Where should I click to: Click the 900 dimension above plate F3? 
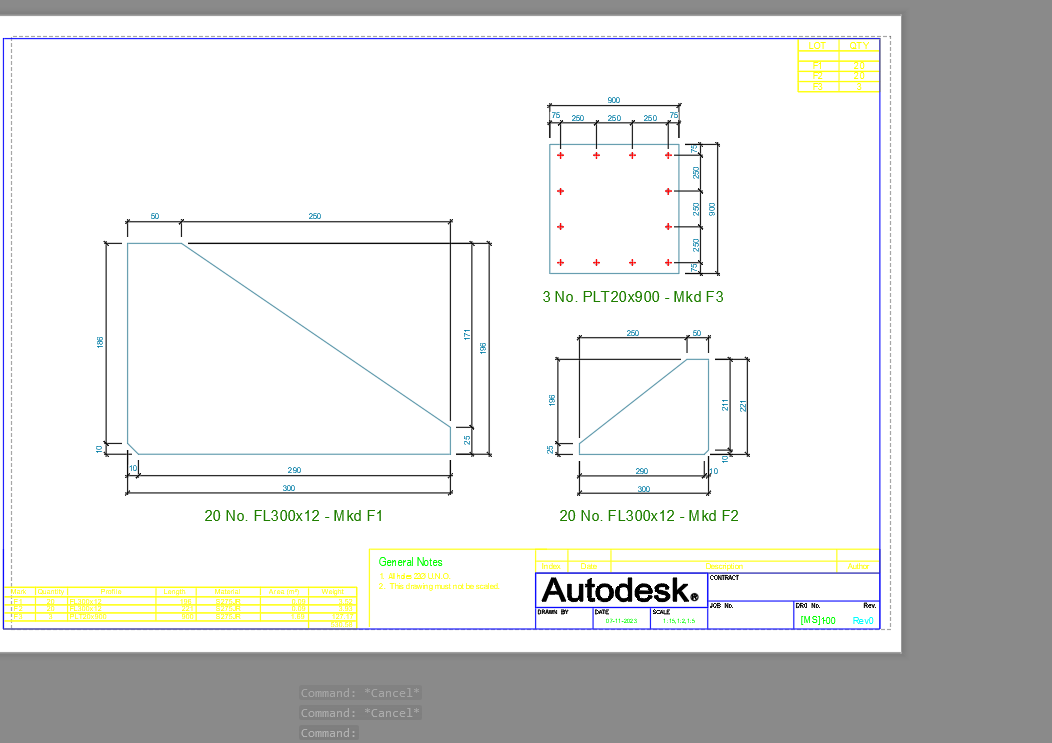[613, 100]
